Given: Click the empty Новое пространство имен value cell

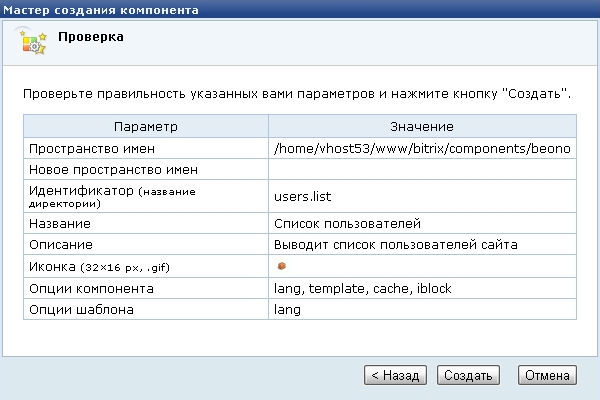Looking at the screenshot, I should (x=422, y=170).
